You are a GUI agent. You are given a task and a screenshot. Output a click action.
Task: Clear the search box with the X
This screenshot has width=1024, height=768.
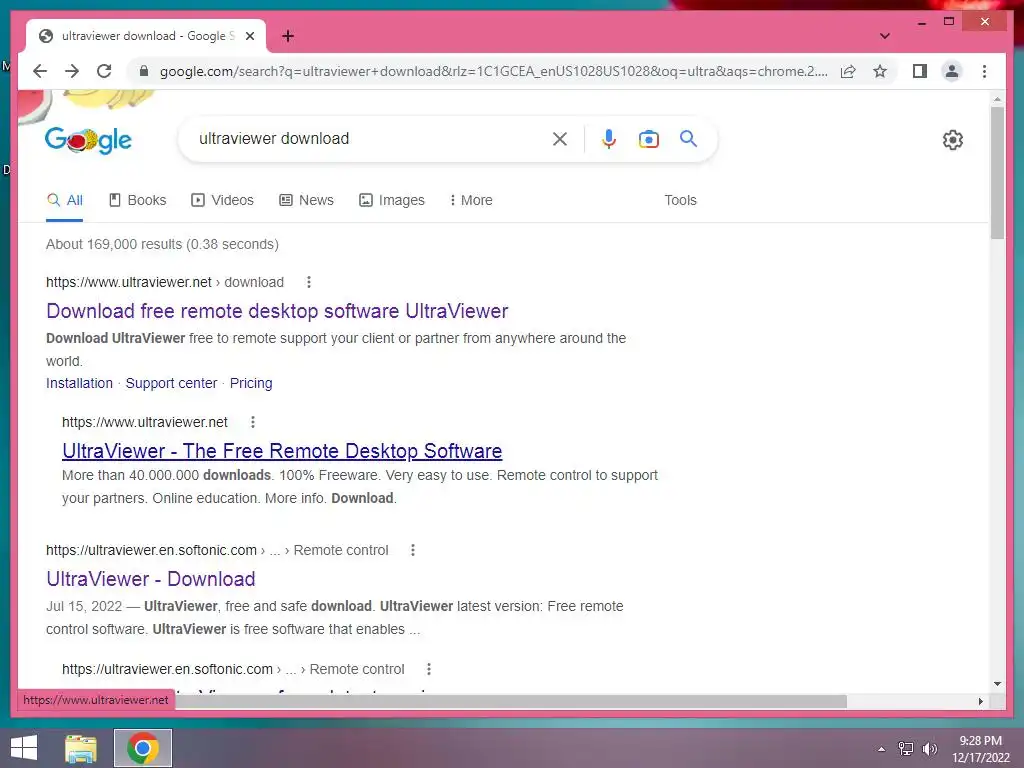click(560, 138)
